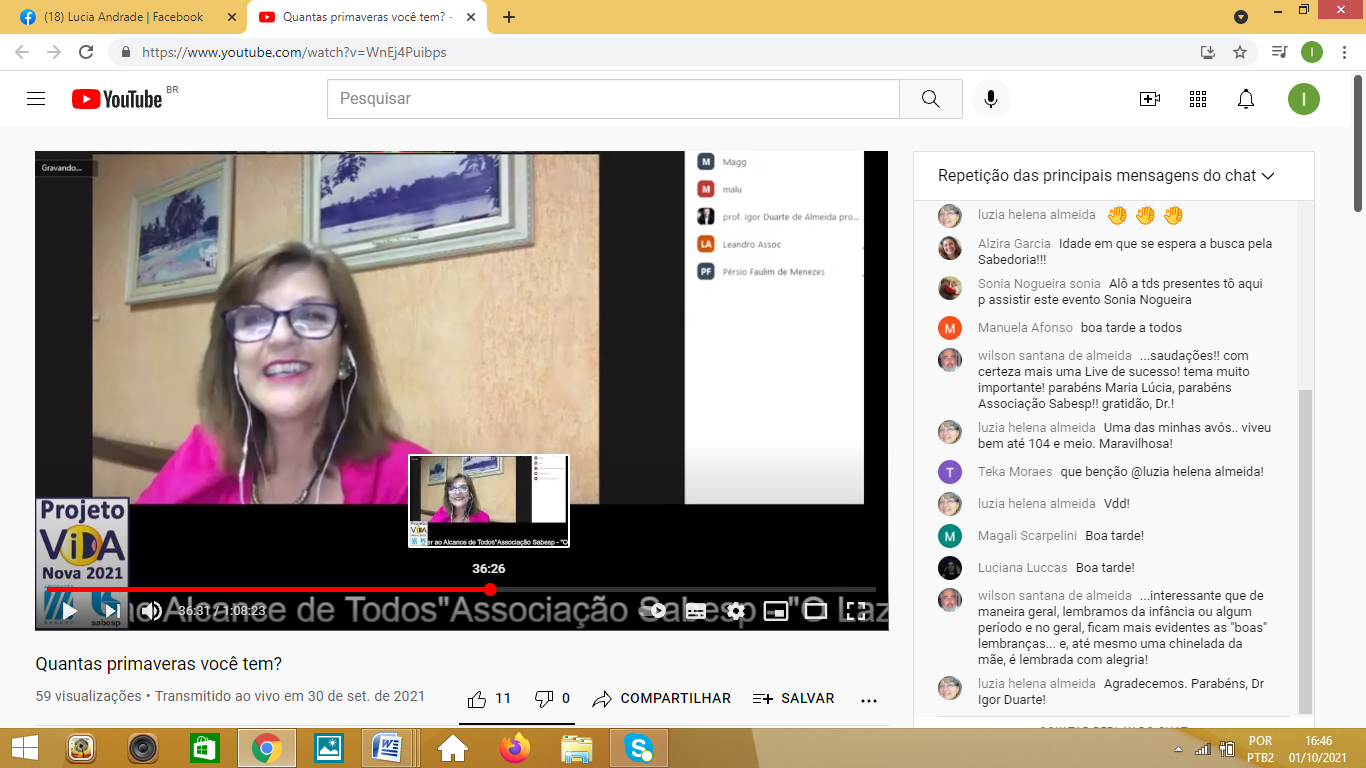Seek in the unplayed grey timeline portion
1366x768 pixels.
click(x=686, y=589)
